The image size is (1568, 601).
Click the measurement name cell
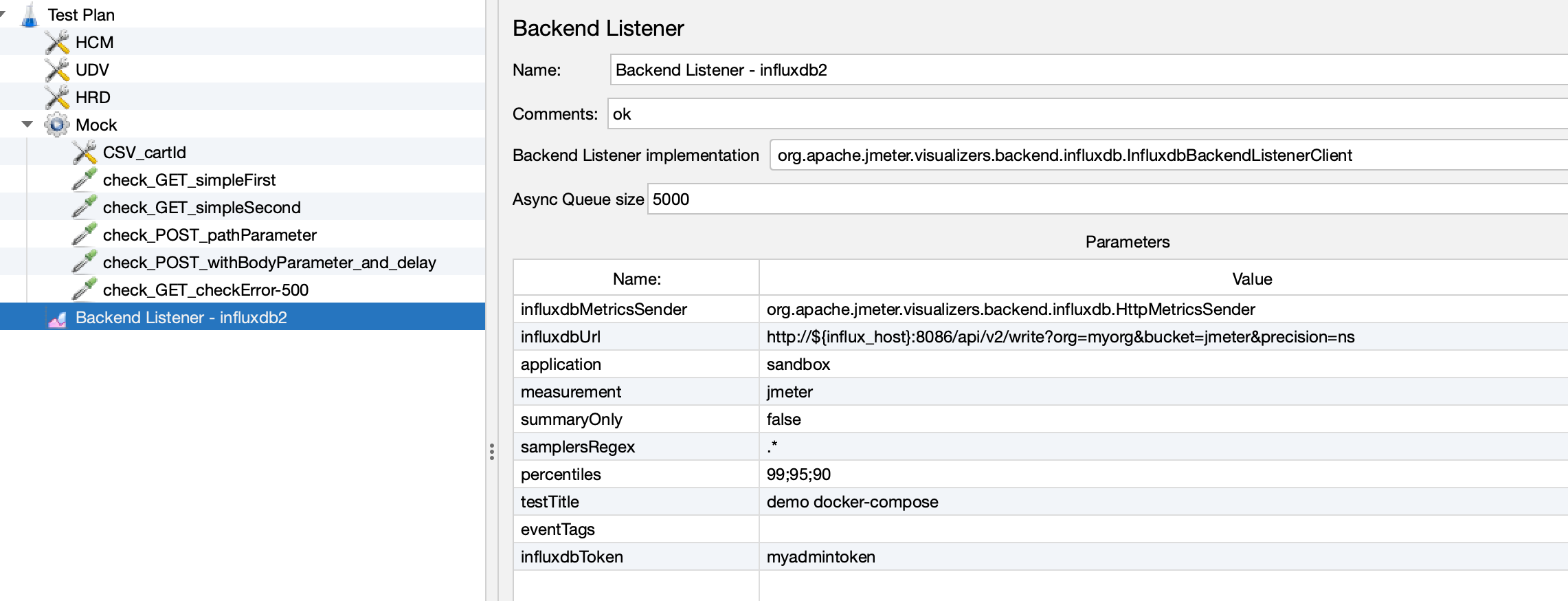coord(636,392)
